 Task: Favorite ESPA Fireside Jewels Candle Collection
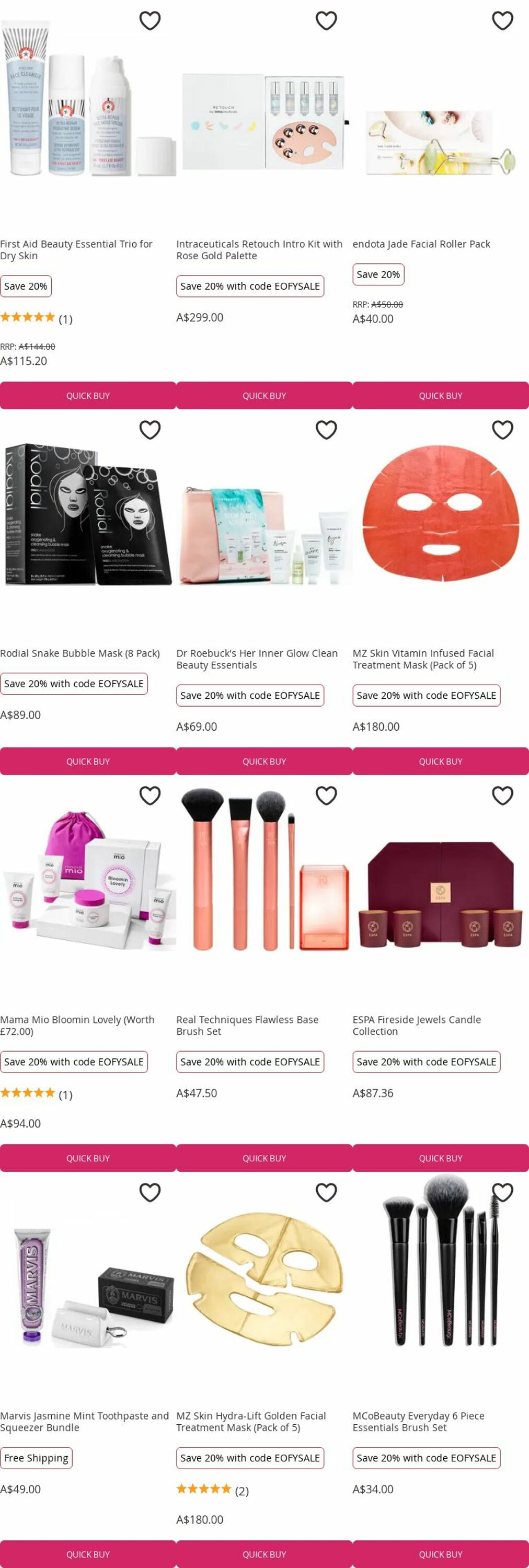click(502, 795)
